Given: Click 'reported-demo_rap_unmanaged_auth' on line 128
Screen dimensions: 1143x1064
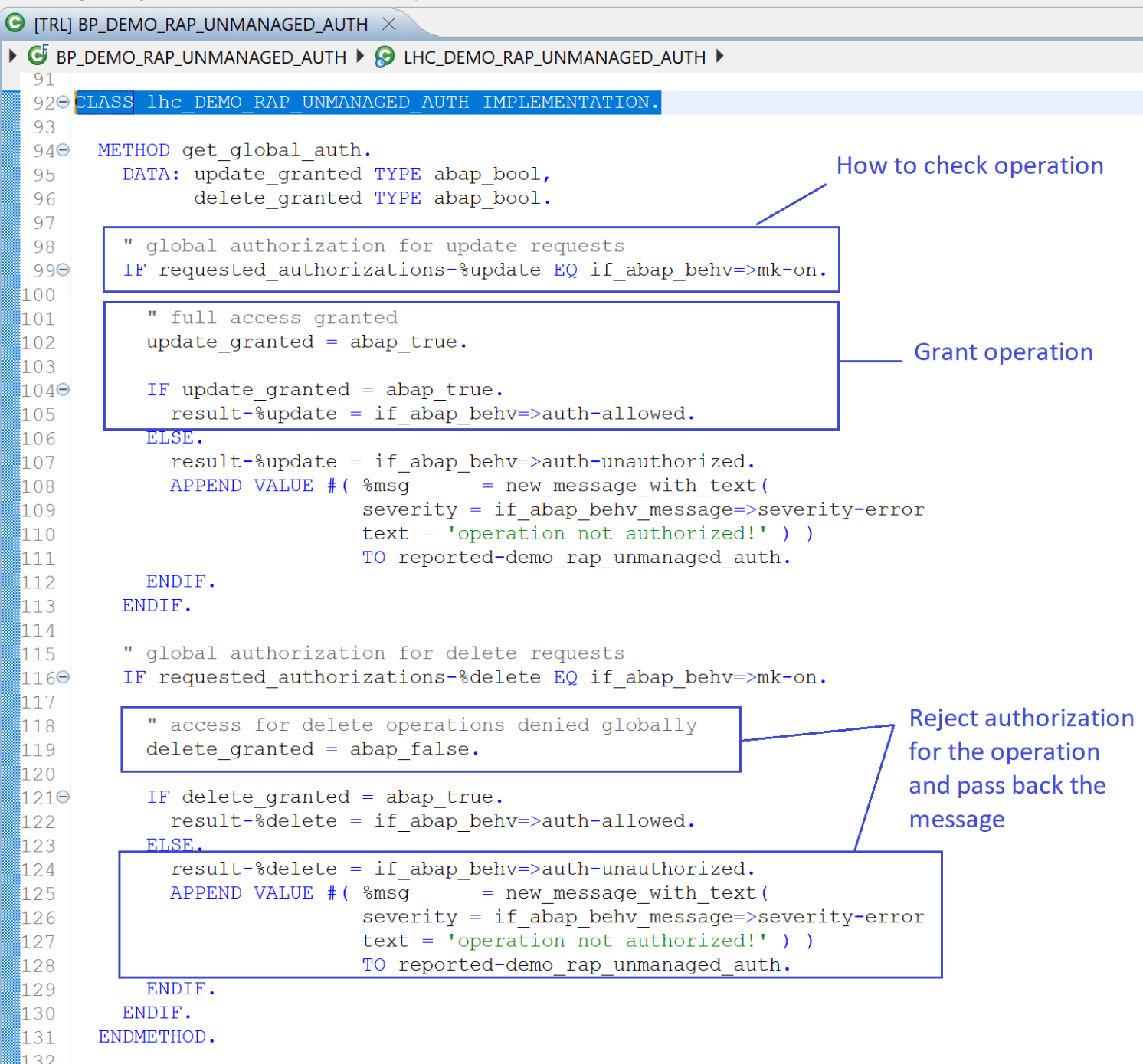Looking at the screenshot, I should coord(589,965).
